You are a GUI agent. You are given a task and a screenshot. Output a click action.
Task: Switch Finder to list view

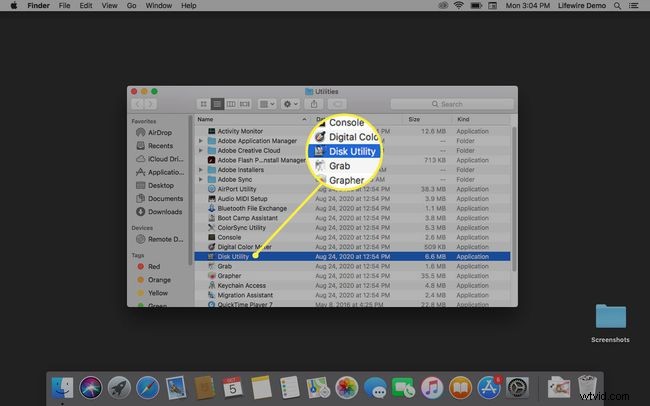tap(217, 104)
